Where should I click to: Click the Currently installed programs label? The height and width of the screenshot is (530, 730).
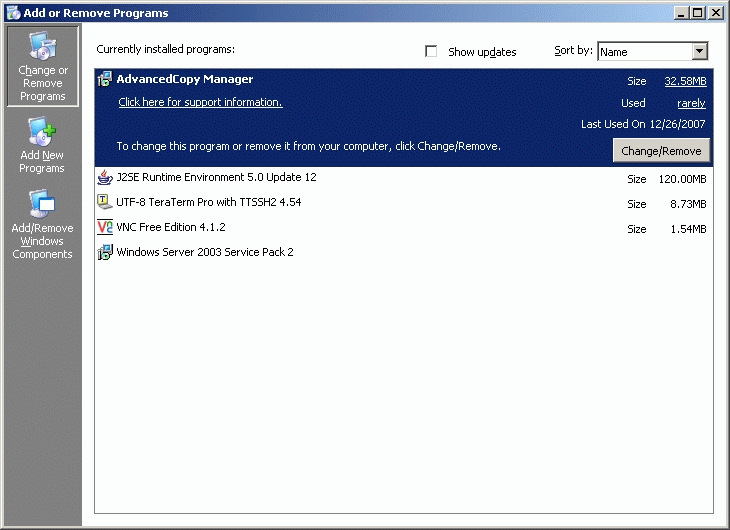click(166, 49)
